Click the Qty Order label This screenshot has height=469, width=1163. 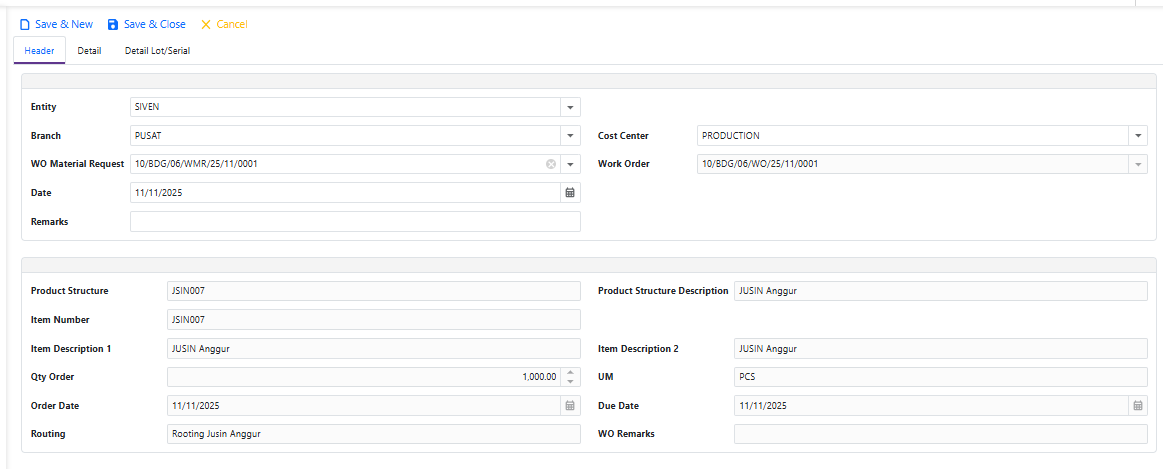click(x=53, y=377)
